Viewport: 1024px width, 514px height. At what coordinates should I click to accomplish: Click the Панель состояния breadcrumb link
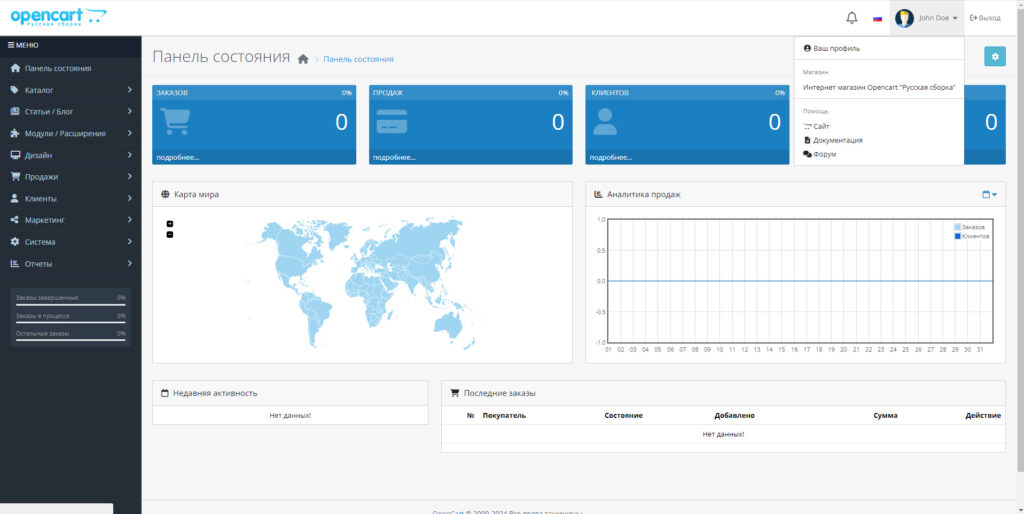(x=358, y=59)
